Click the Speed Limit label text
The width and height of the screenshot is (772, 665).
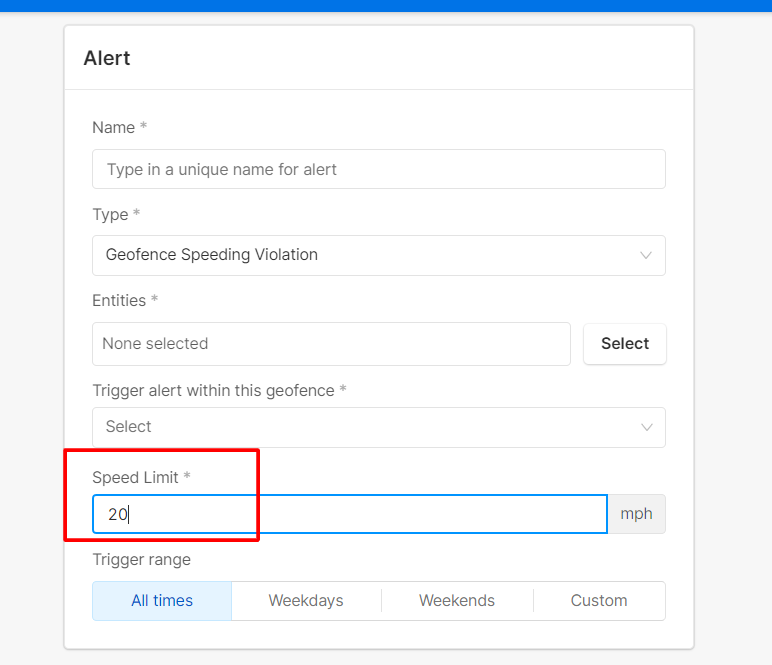tap(135, 477)
